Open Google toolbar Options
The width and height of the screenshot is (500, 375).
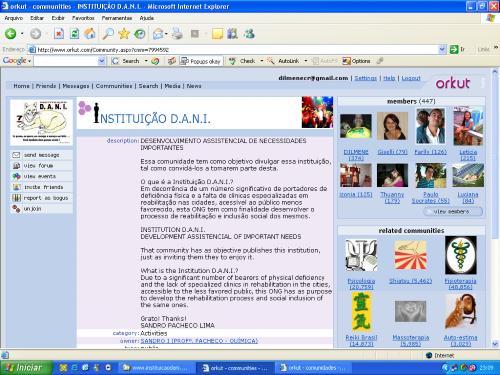click(356, 61)
